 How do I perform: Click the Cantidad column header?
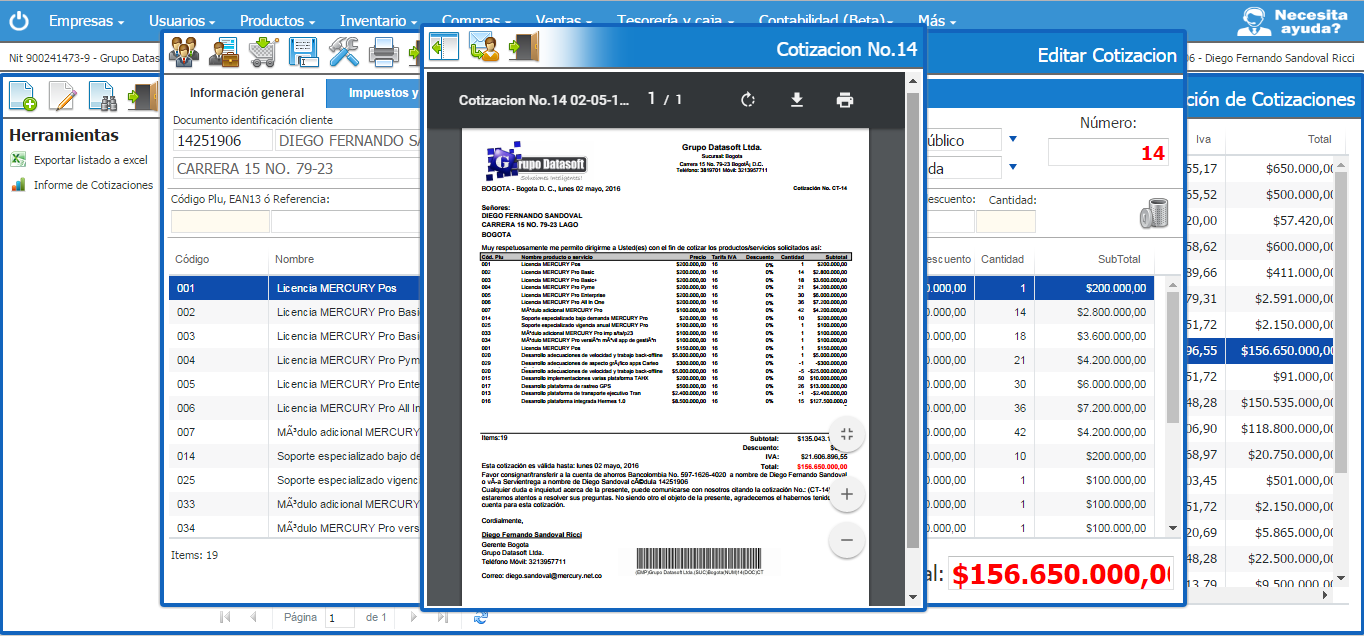[1002, 259]
